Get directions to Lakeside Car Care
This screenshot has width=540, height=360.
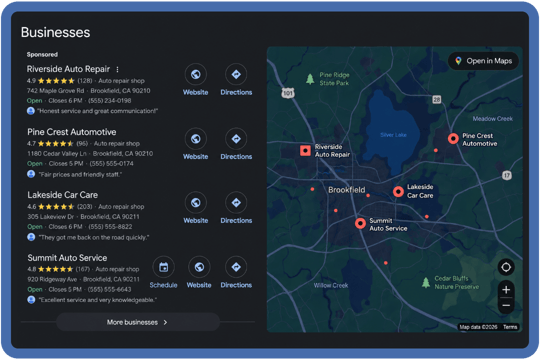(x=236, y=203)
